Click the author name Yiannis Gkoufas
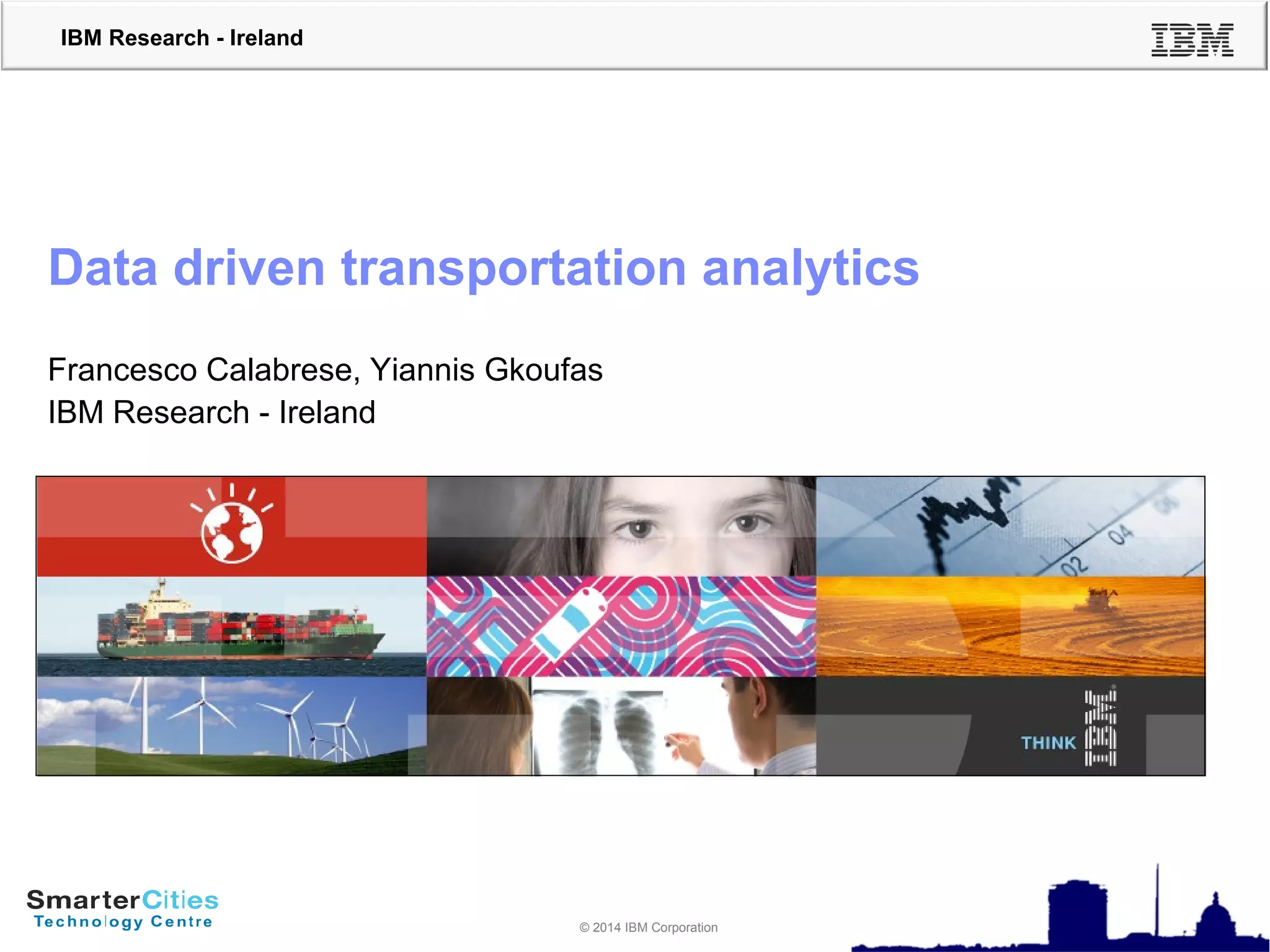The image size is (1270, 952). point(486,370)
